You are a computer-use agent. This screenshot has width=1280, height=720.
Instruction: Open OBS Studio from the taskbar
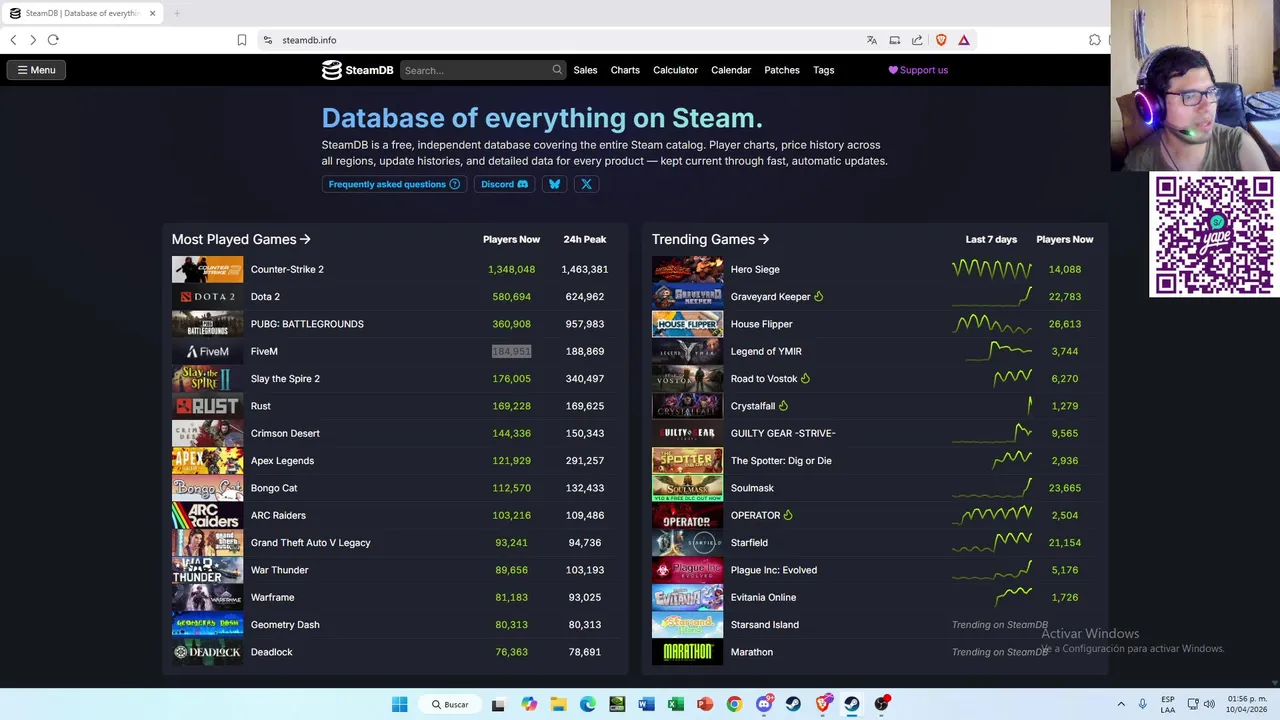point(881,704)
